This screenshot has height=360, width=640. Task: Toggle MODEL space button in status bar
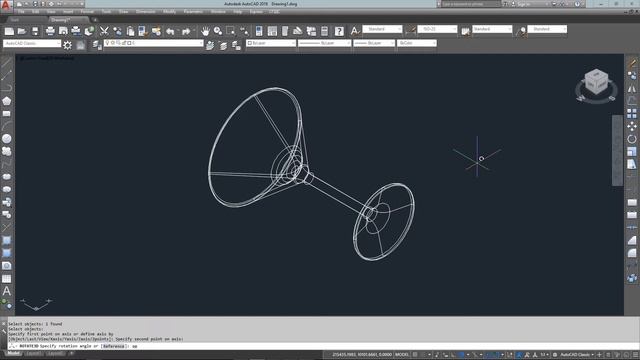[x=401, y=355]
